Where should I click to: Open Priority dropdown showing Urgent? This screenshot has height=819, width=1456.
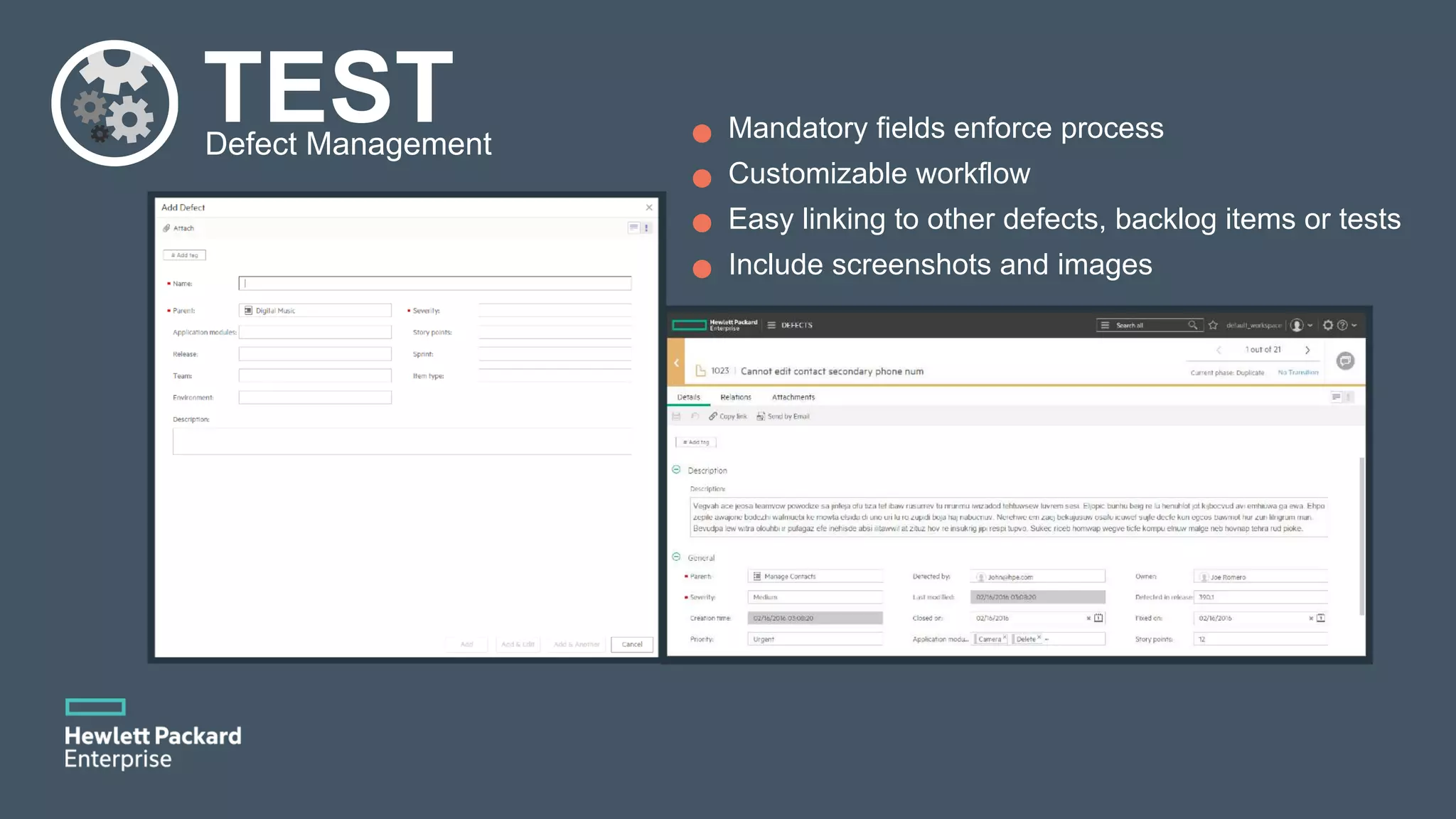click(815, 639)
